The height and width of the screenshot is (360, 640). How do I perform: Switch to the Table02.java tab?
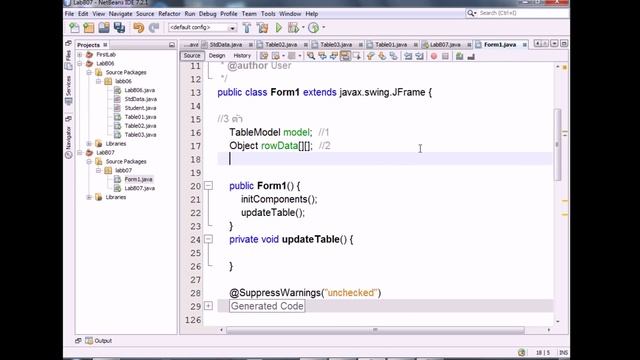pos(280,44)
